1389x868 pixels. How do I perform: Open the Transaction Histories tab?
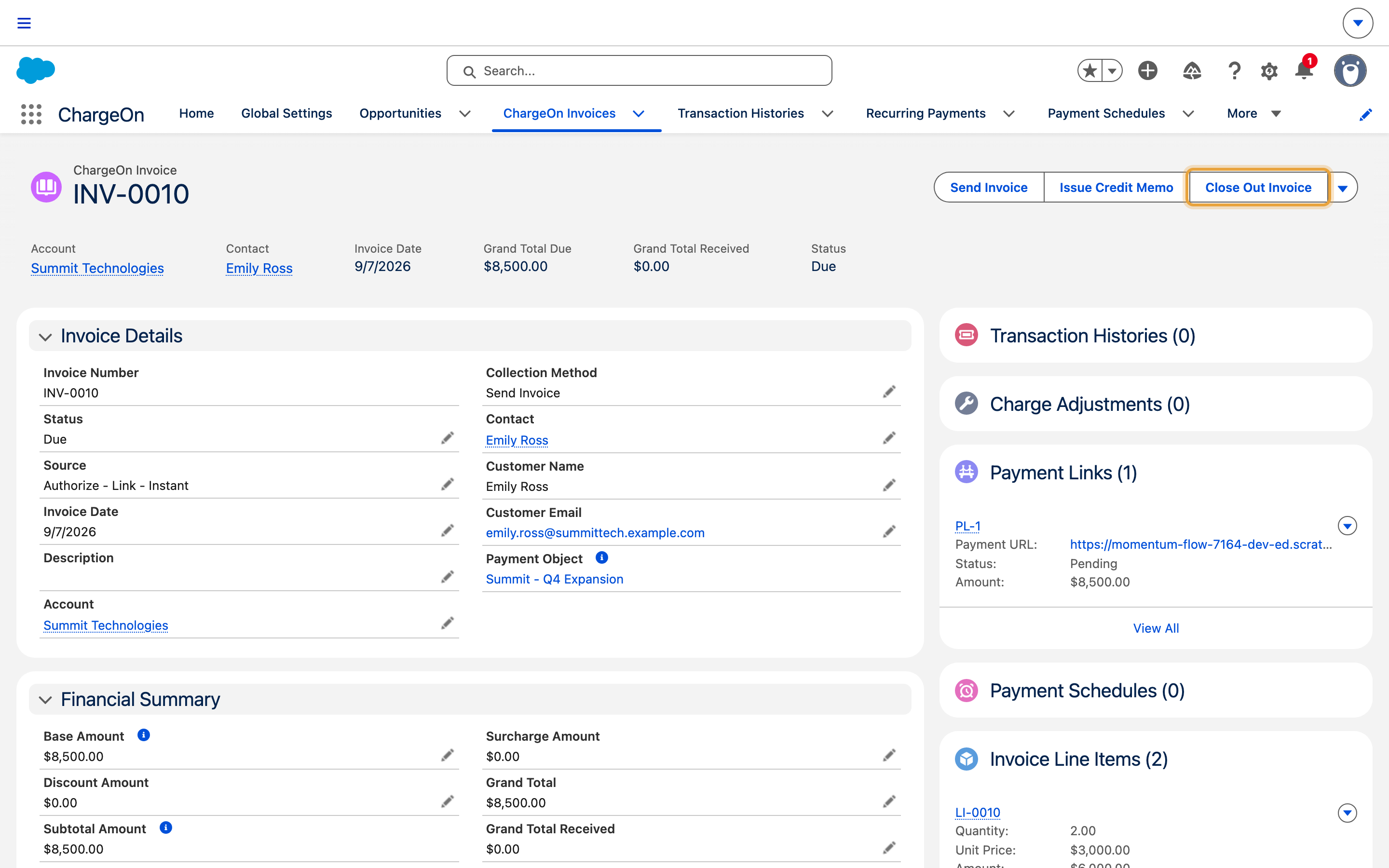(740, 114)
